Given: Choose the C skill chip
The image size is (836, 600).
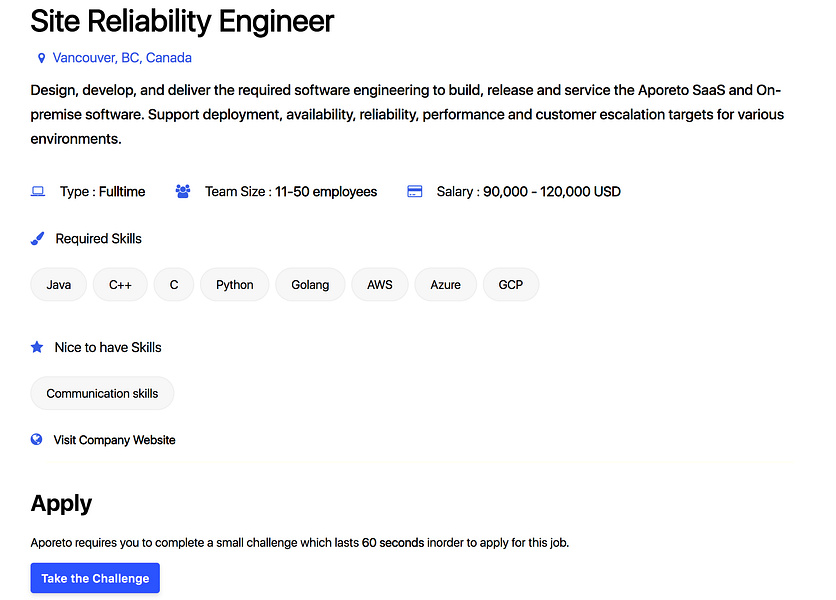Looking at the screenshot, I should coord(174,285).
